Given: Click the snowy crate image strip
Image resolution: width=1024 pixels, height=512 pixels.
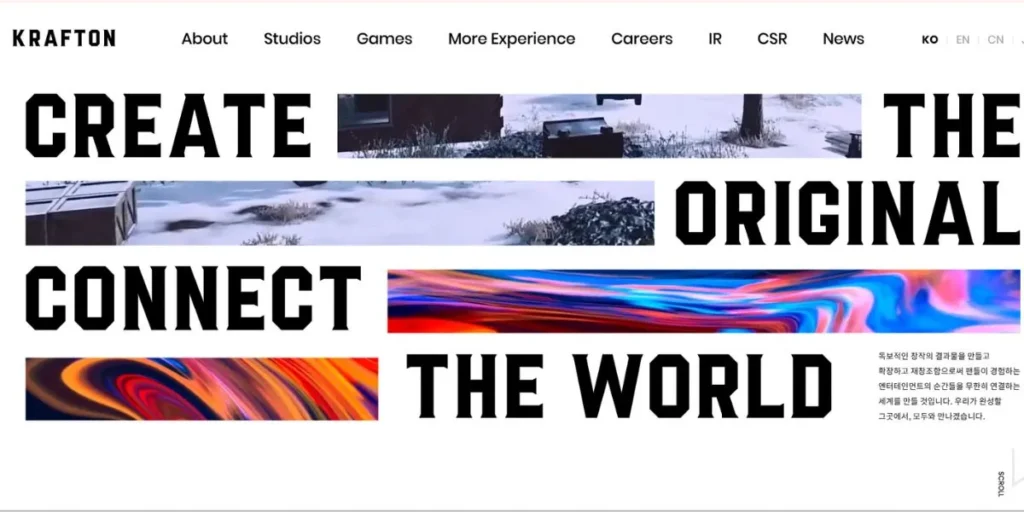Looking at the screenshot, I should (x=340, y=213).
